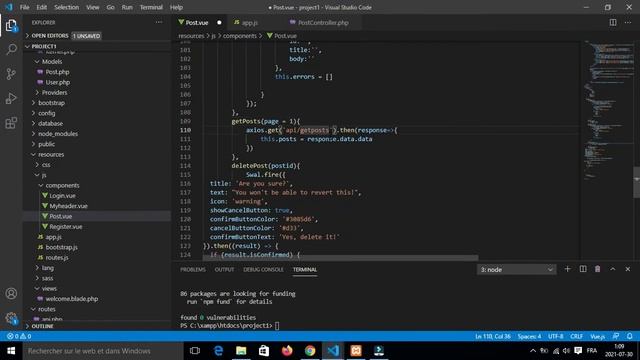Change line ending via CRLF

click(x=576, y=336)
